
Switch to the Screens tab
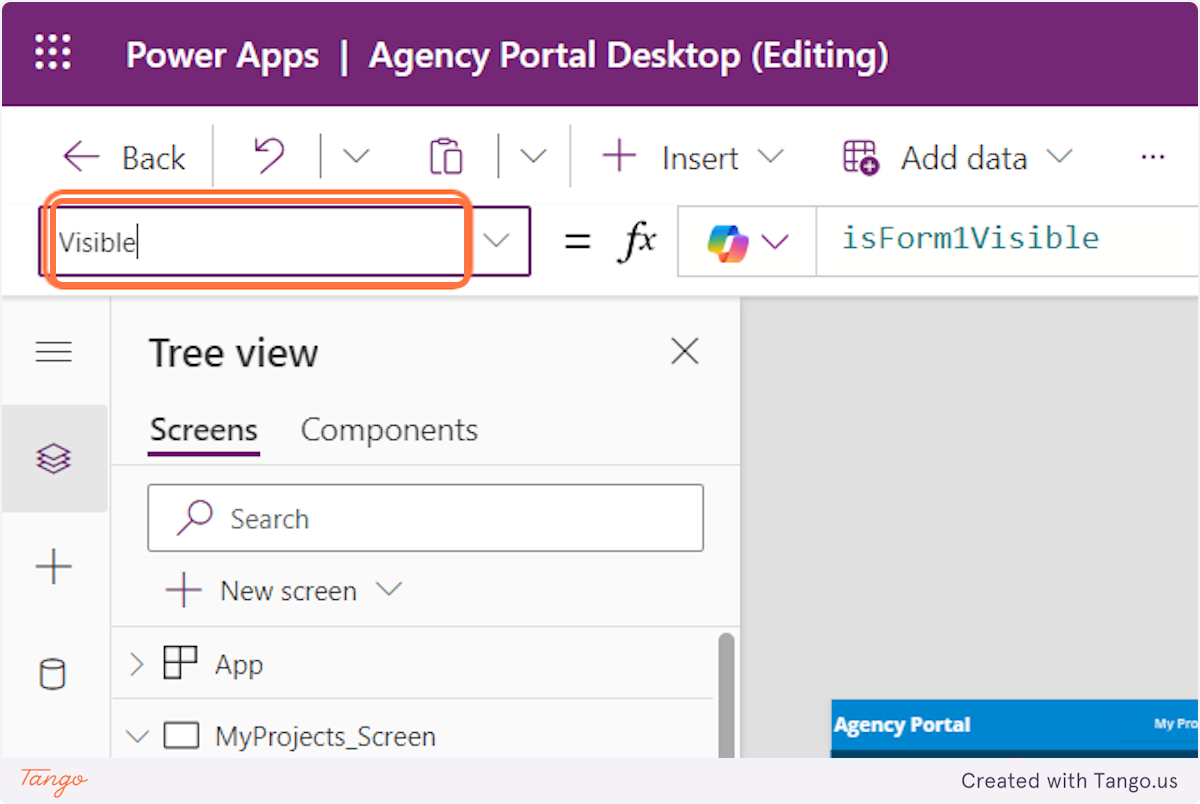tap(204, 430)
